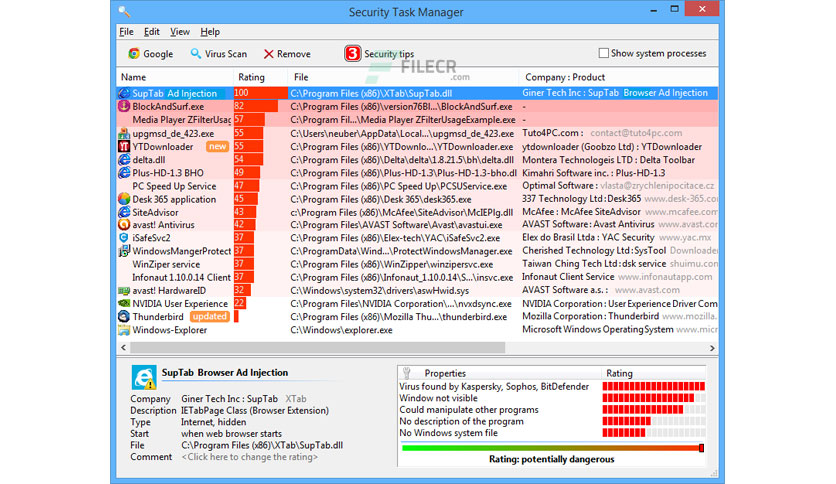Click the red X Remove icon
Screen dimensions: 836x484
[269, 54]
